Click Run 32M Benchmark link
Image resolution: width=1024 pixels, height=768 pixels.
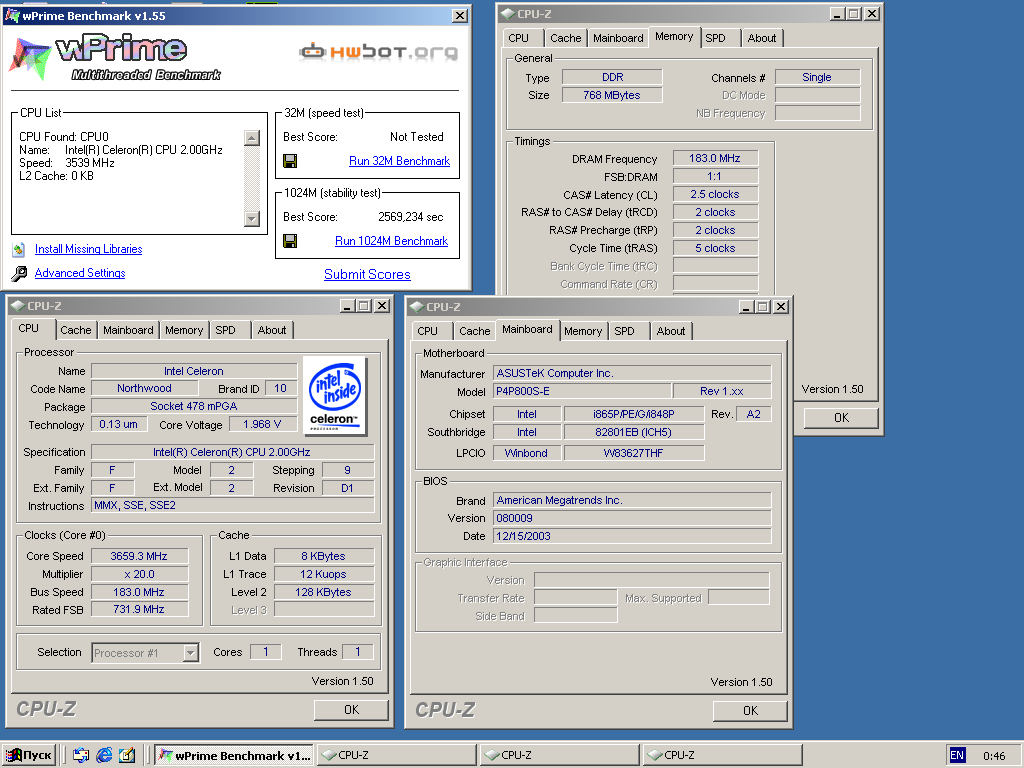(399, 161)
